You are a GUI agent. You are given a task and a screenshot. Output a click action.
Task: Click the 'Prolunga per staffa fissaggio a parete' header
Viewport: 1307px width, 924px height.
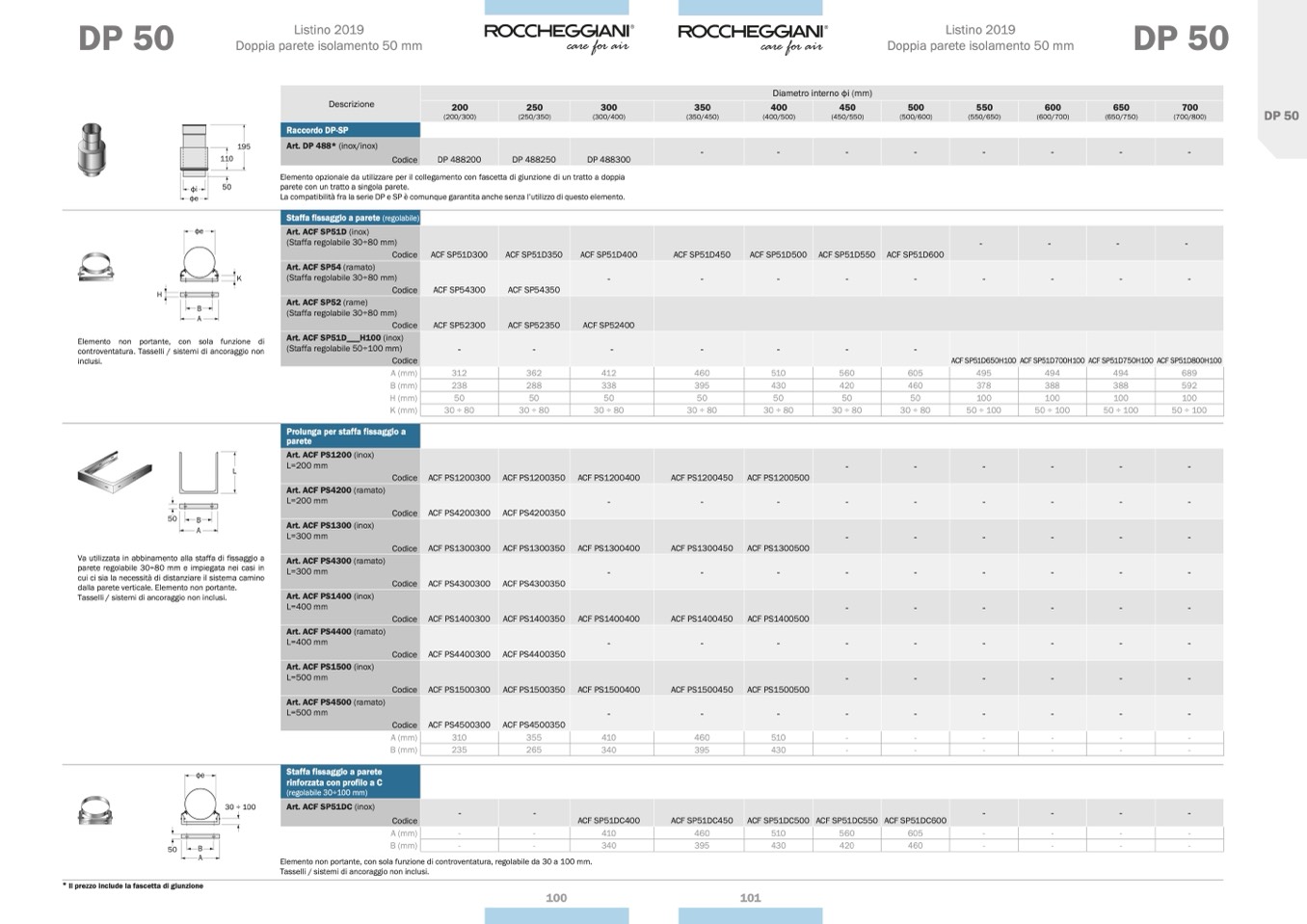[x=351, y=436]
